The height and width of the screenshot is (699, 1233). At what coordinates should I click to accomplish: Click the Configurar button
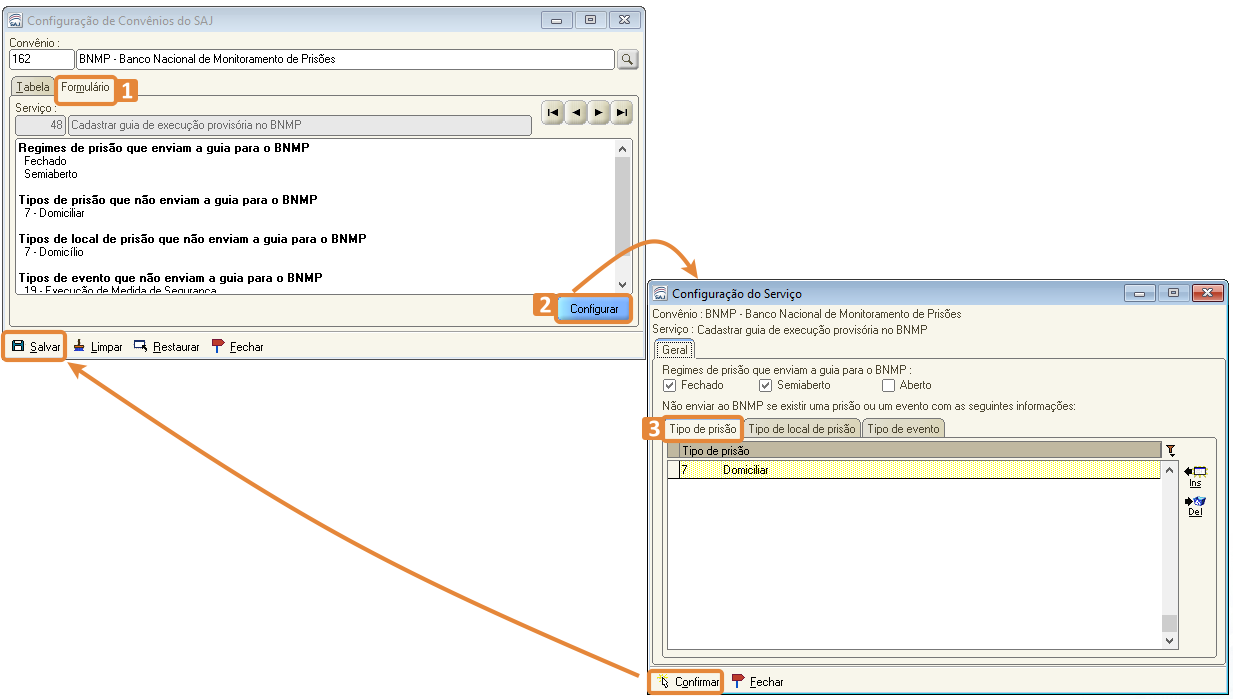(x=594, y=309)
